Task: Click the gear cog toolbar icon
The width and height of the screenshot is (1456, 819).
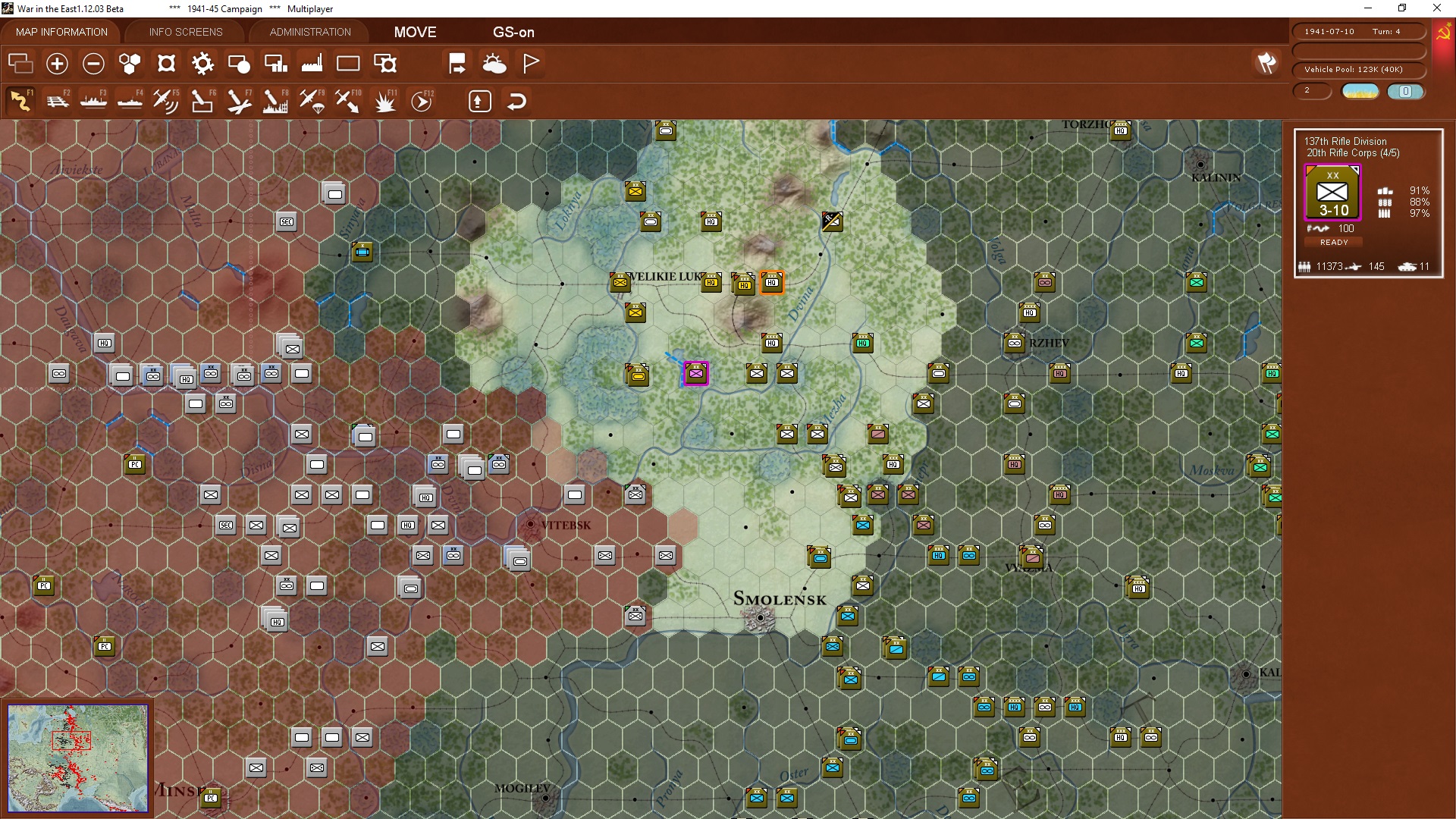Action: (202, 63)
